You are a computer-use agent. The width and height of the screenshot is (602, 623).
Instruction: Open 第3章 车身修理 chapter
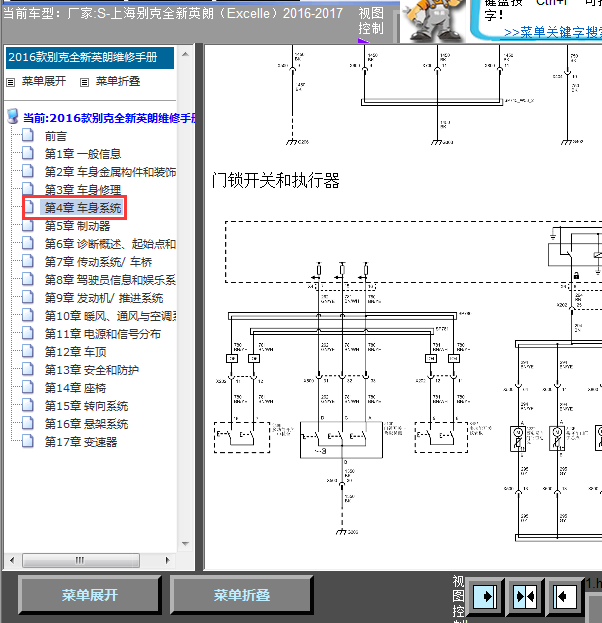point(83,190)
